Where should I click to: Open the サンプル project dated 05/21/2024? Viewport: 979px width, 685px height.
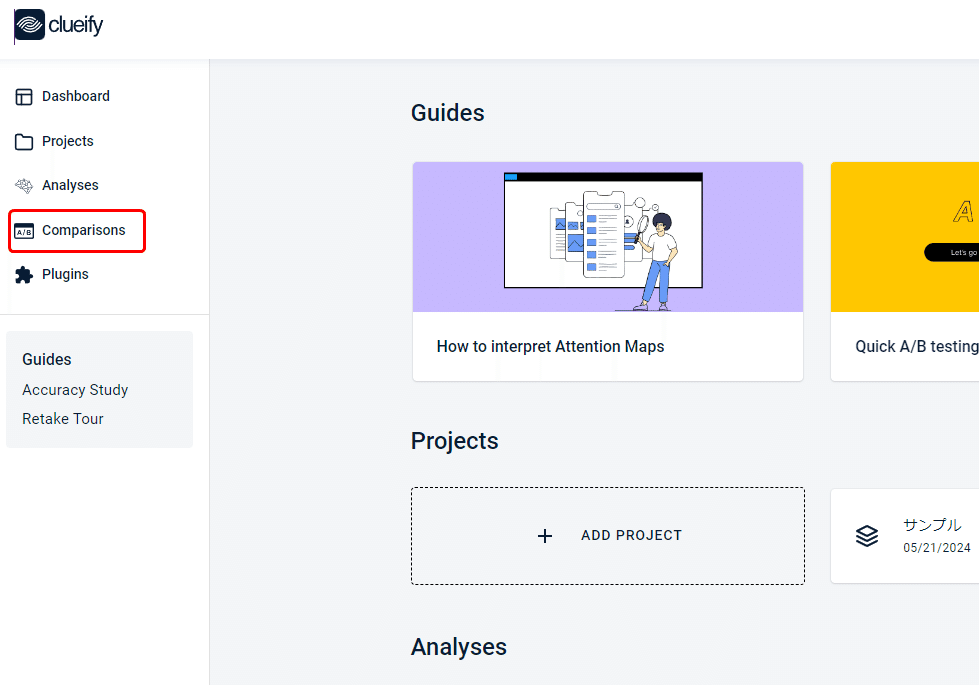tap(932, 536)
